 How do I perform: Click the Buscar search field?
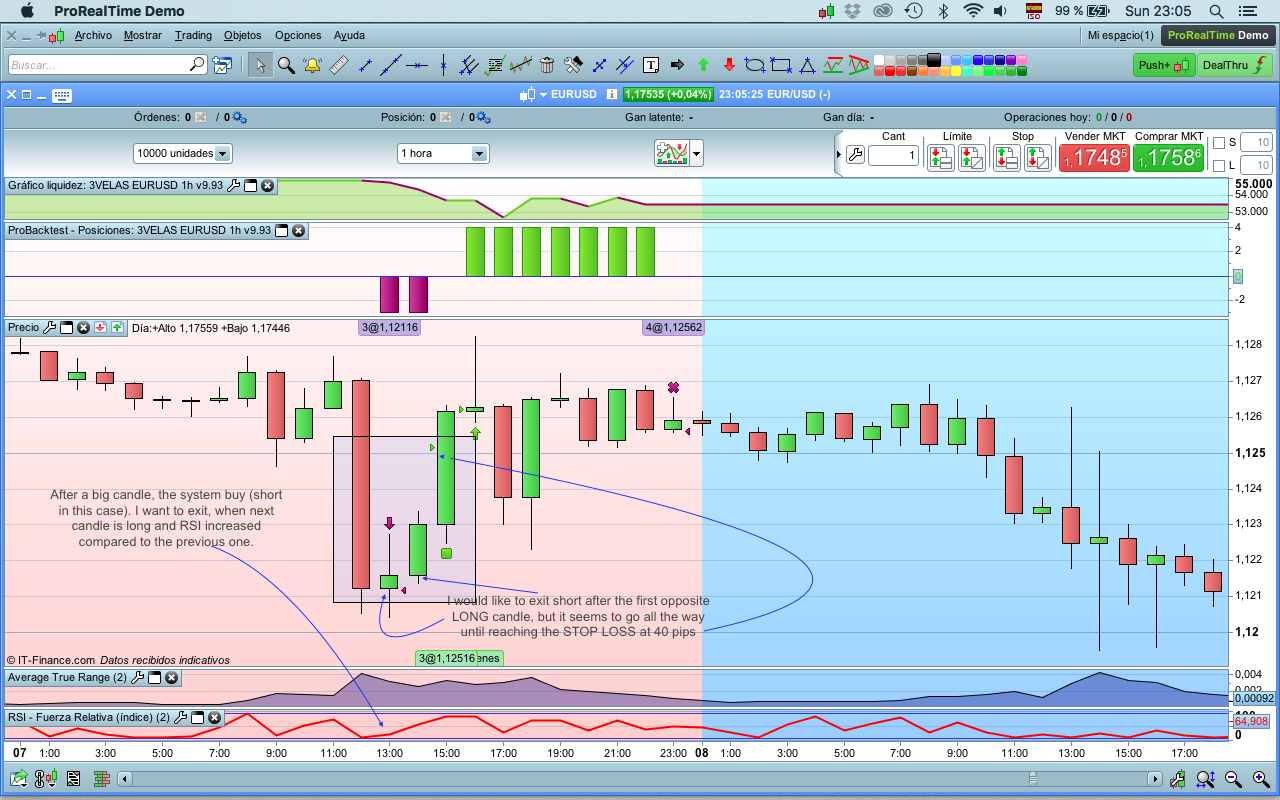click(x=108, y=65)
